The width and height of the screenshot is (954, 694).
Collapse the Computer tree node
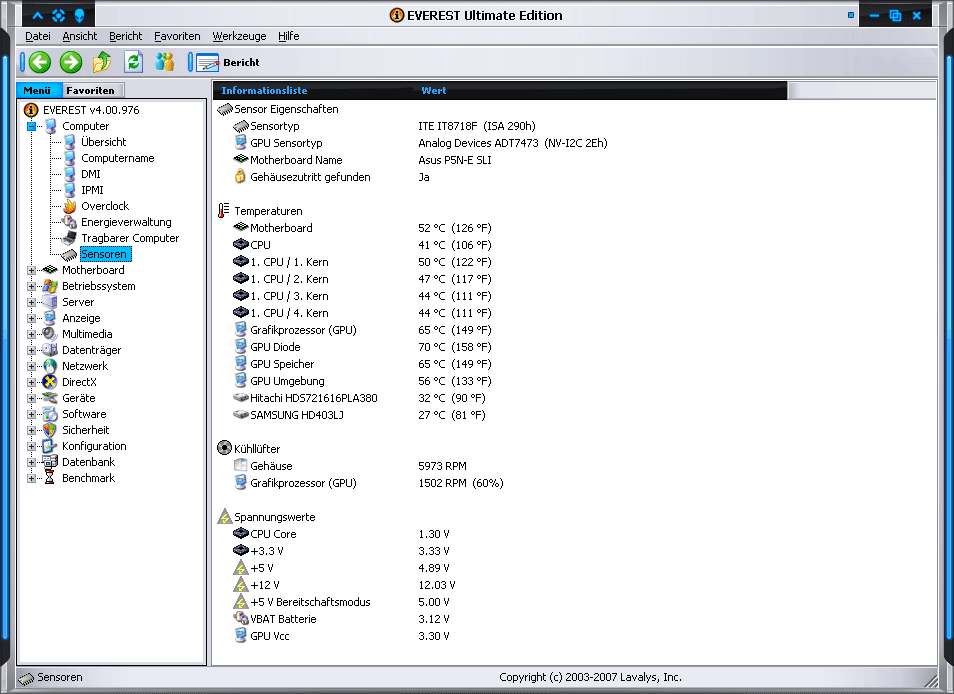click(x=32, y=127)
